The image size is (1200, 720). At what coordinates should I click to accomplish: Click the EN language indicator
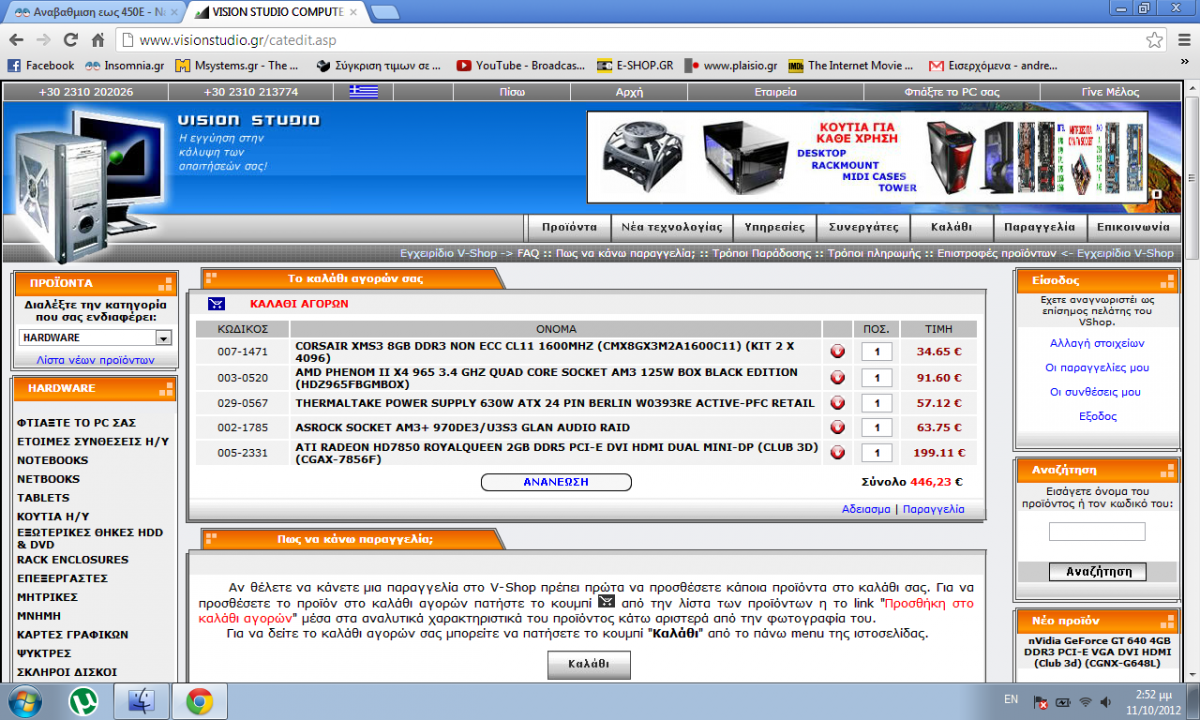[x=1011, y=699]
